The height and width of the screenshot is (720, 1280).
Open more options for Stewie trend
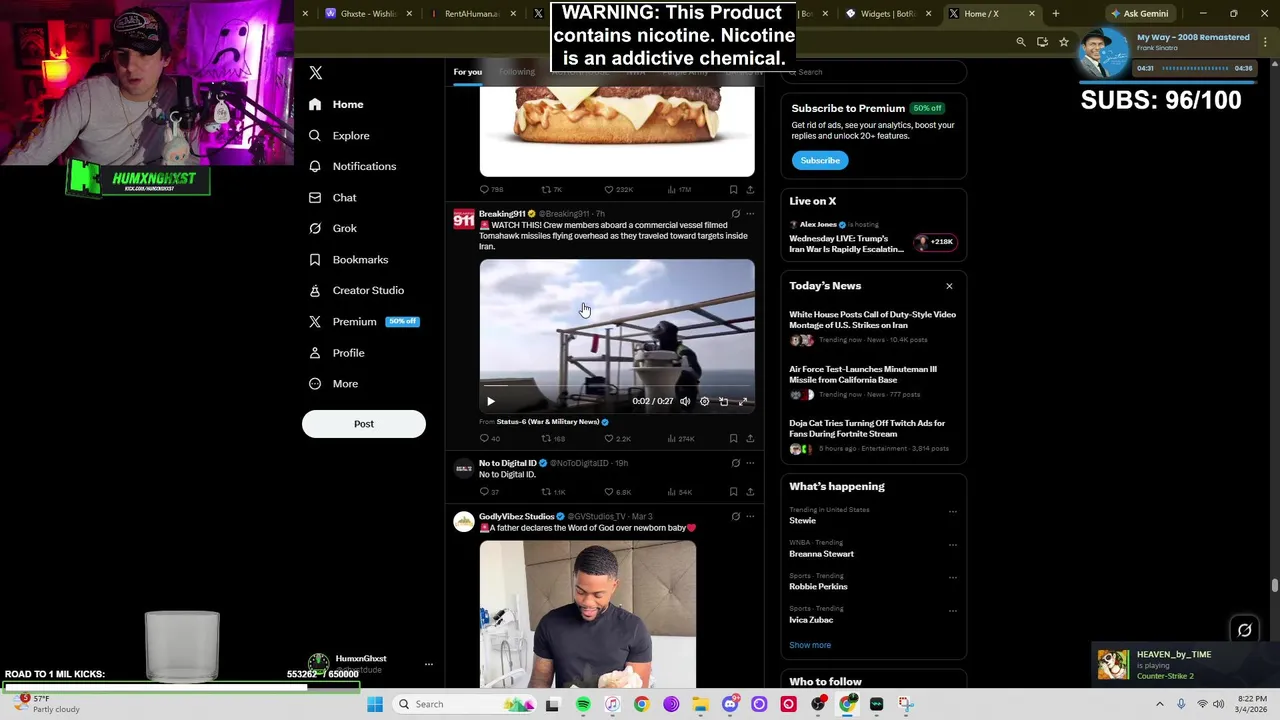point(952,512)
